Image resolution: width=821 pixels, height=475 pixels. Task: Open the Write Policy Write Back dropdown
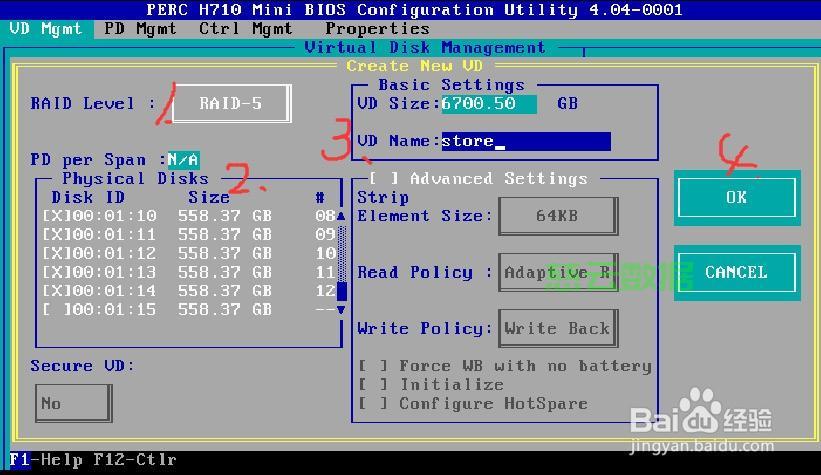(x=556, y=329)
